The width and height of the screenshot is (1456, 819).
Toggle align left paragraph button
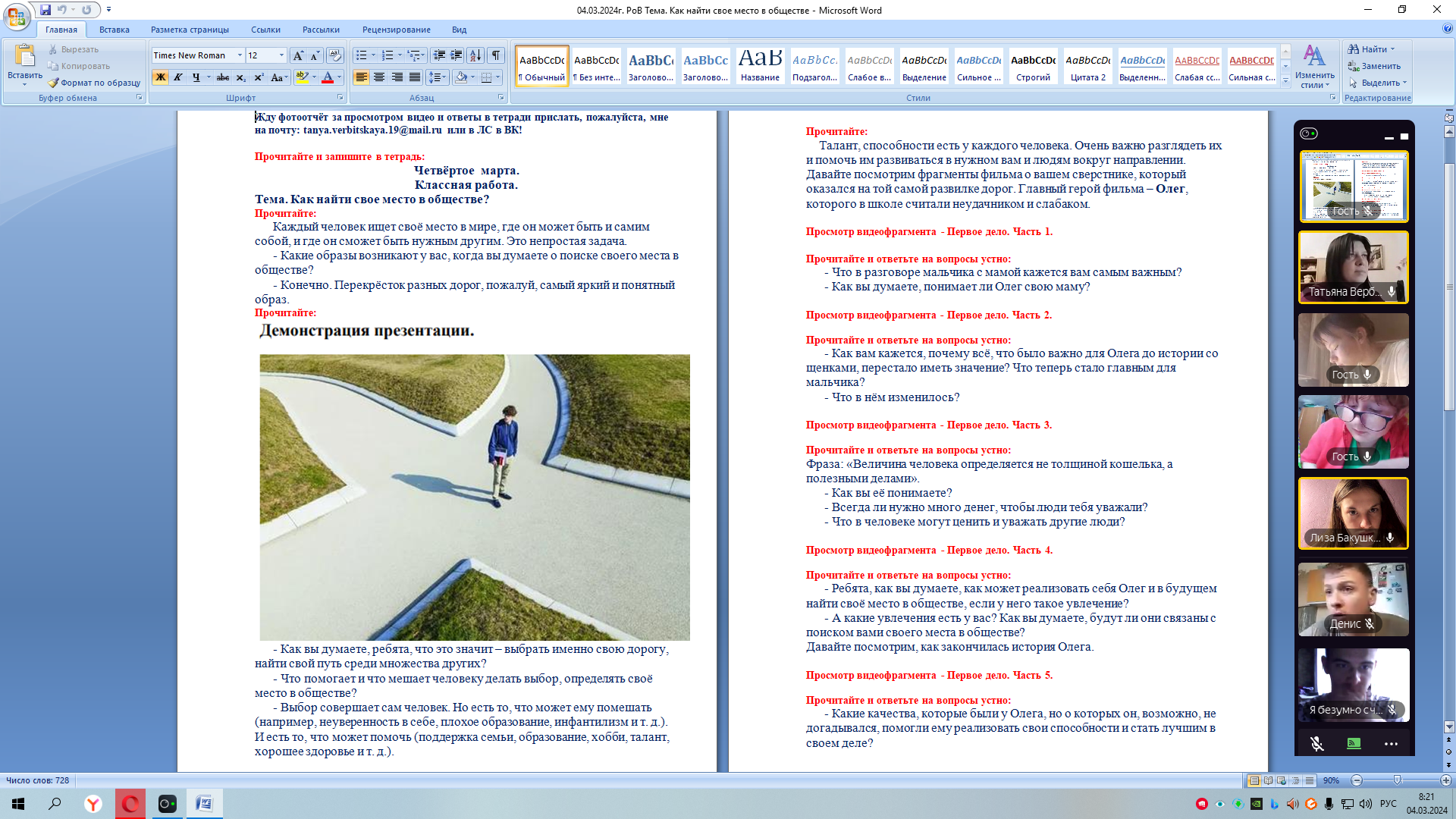click(361, 77)
